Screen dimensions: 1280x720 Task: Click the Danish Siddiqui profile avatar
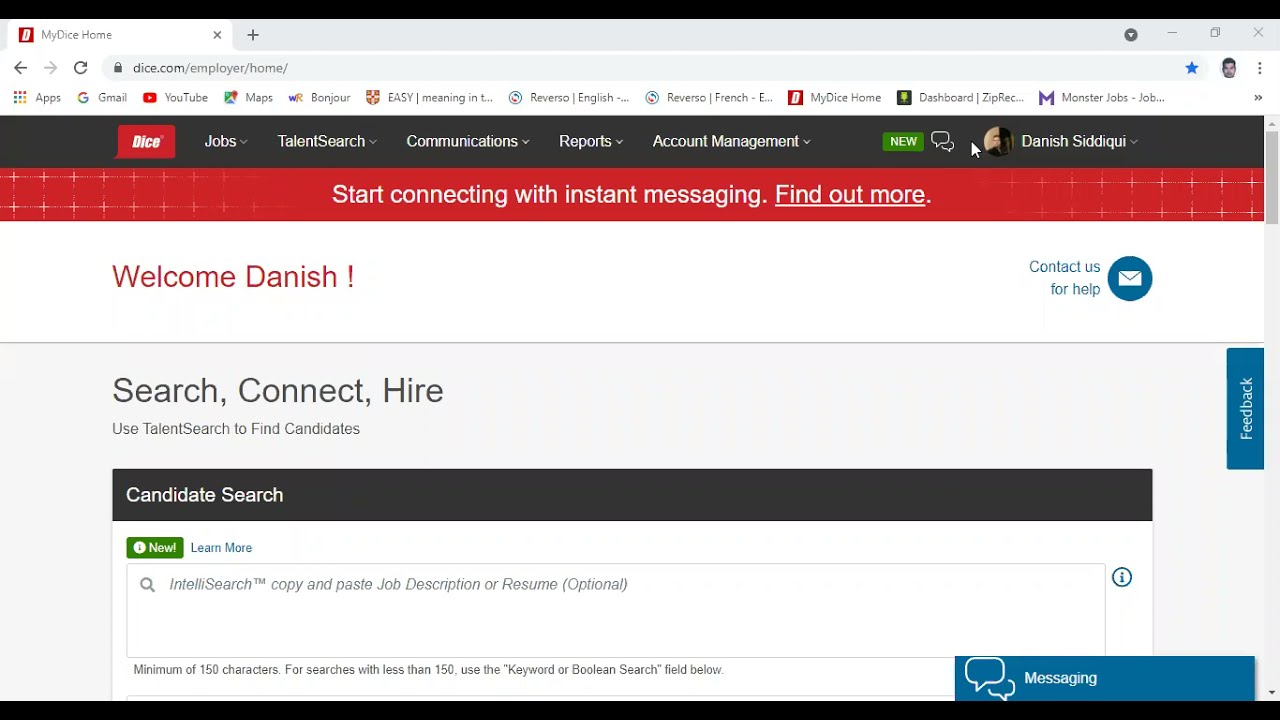(998, 142)
